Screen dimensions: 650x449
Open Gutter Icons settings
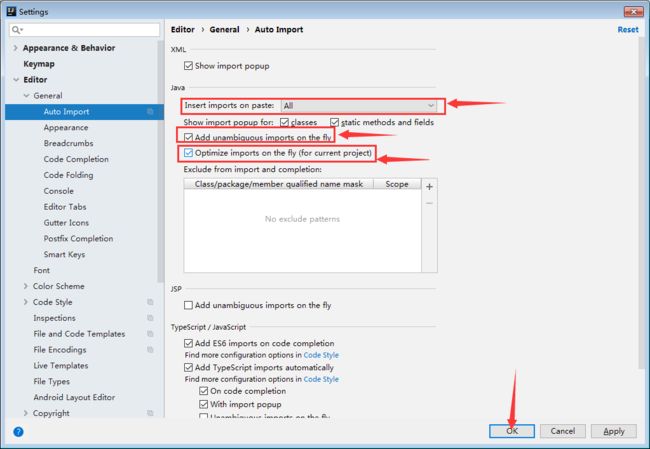pyautogui.click(x=66, y=223)
